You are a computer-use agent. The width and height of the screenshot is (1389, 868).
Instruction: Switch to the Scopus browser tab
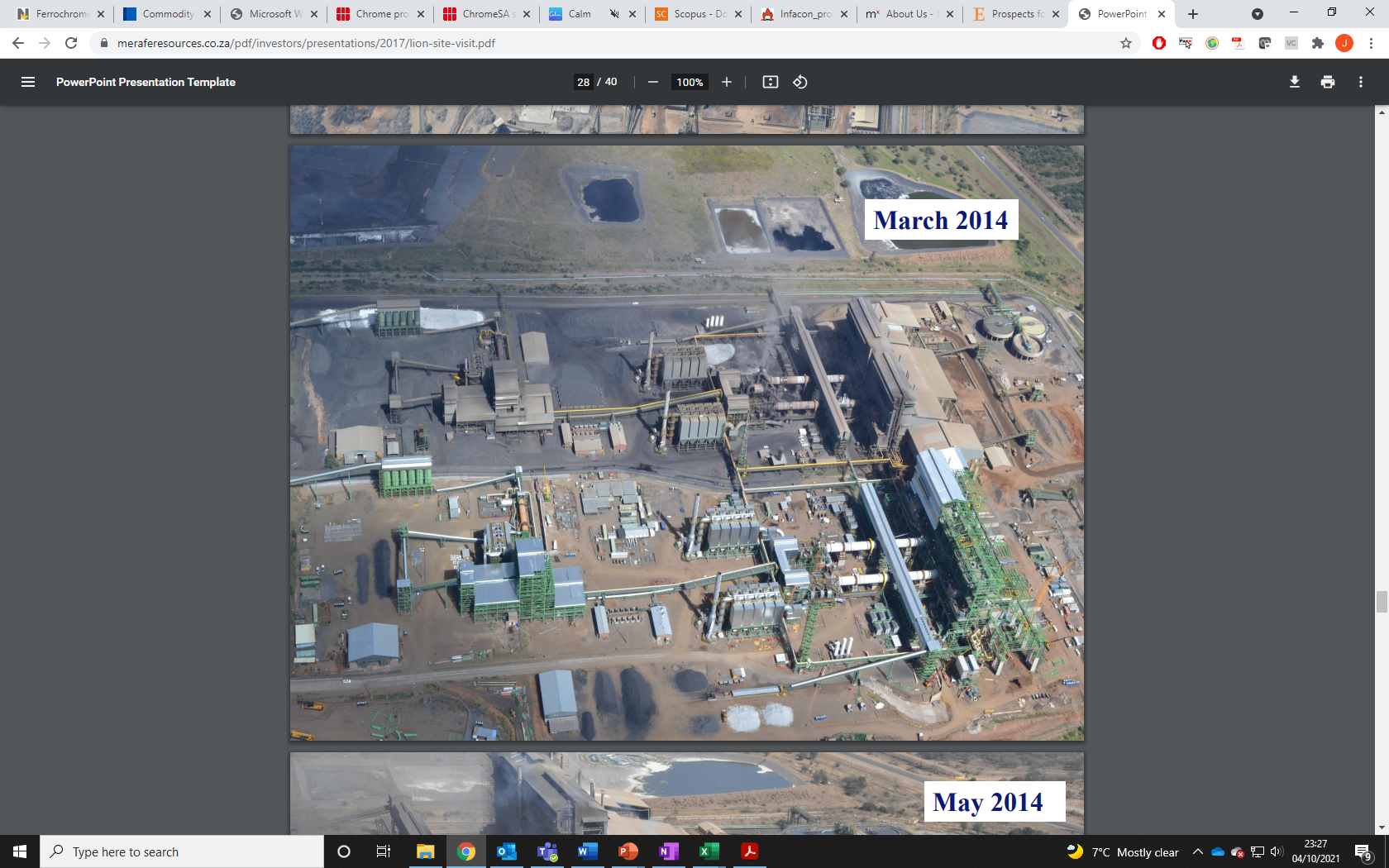point(694,14)
